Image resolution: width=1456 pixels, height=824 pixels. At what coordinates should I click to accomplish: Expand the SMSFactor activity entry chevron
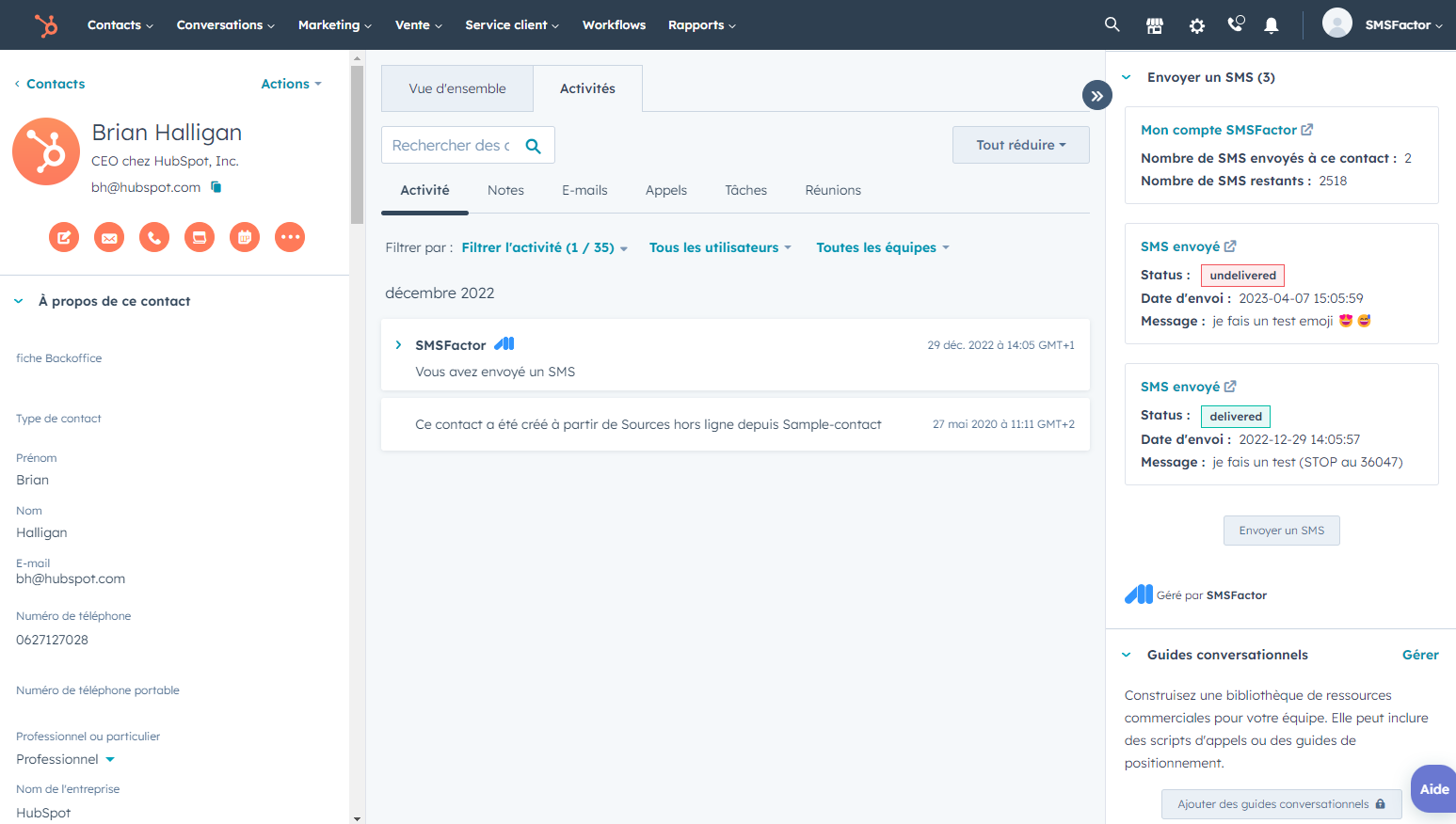(398, 345)
